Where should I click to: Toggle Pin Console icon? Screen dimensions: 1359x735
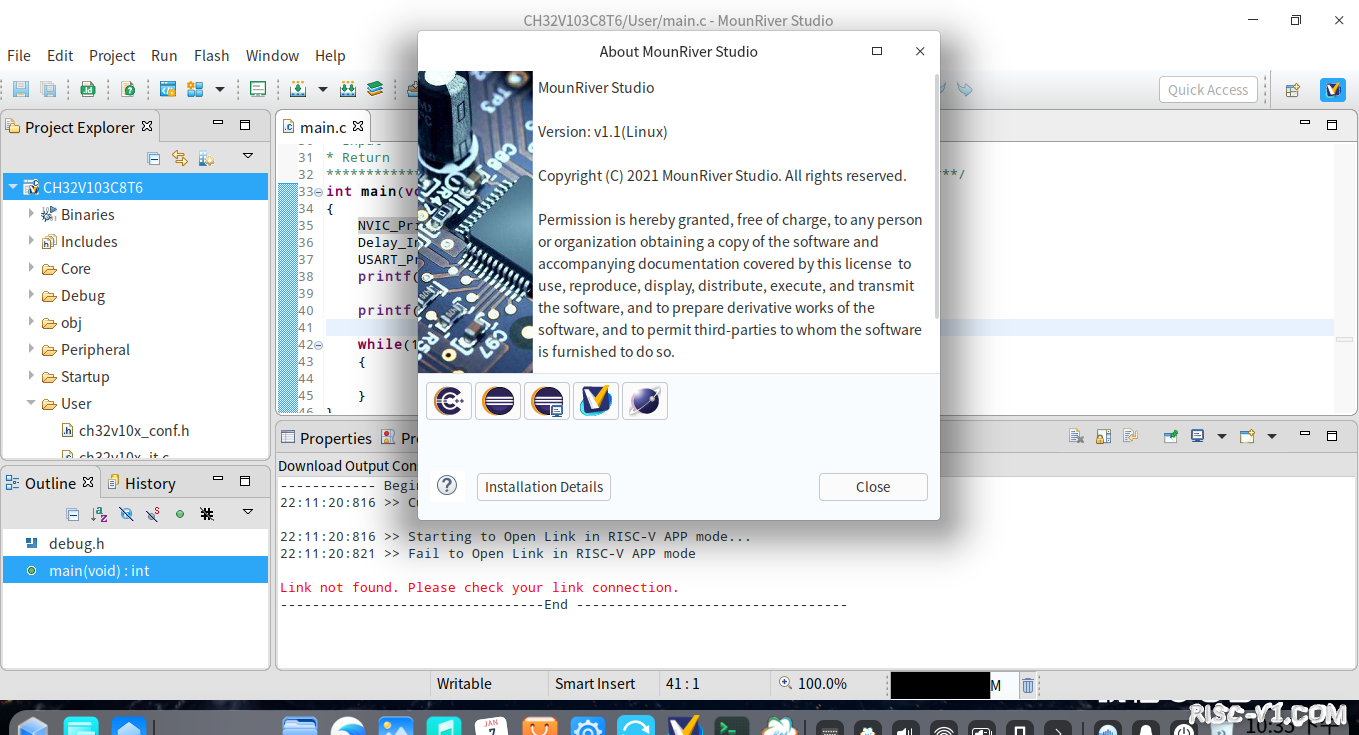coord(1170,436)
